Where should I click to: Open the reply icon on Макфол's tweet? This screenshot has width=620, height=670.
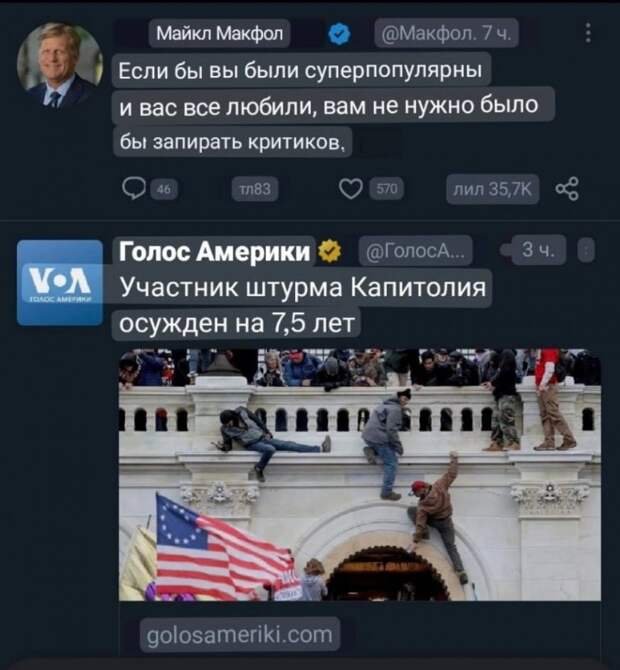tap(134, 188)
